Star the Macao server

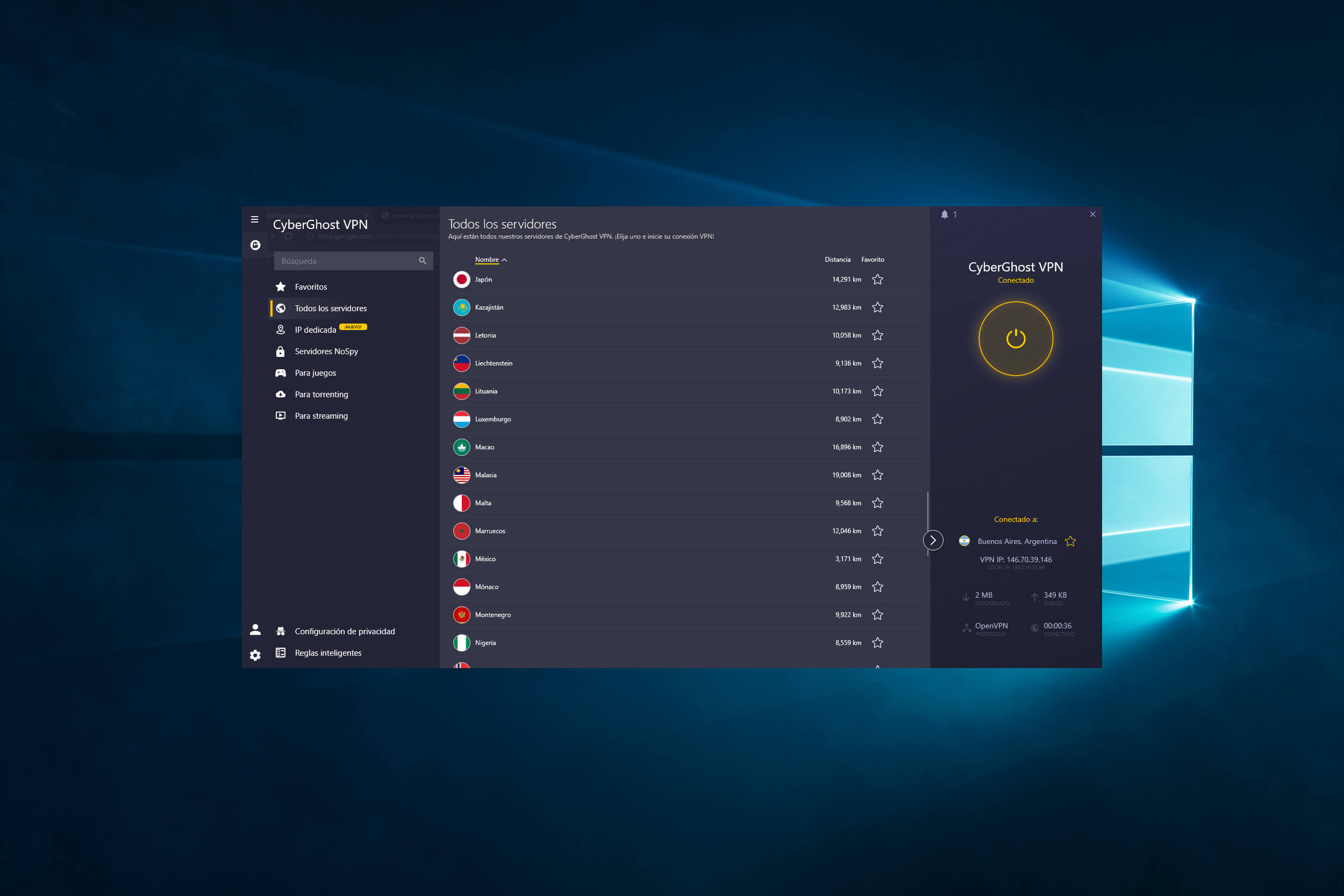[878, 447]
